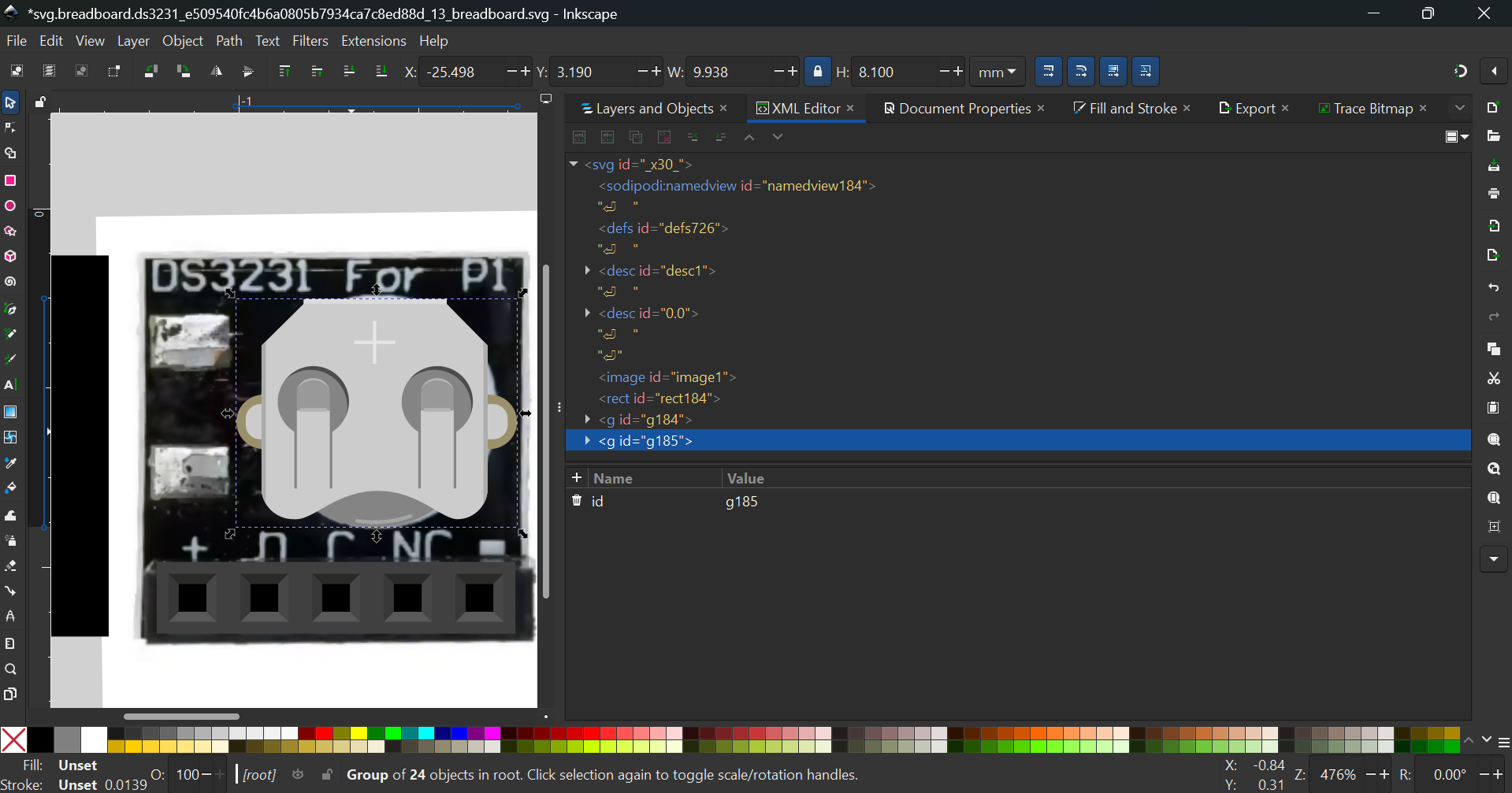The height and width of the screenshot is (793, 1512).
Task: Toggle scale stroke width with object
Action: point(1048,72)
